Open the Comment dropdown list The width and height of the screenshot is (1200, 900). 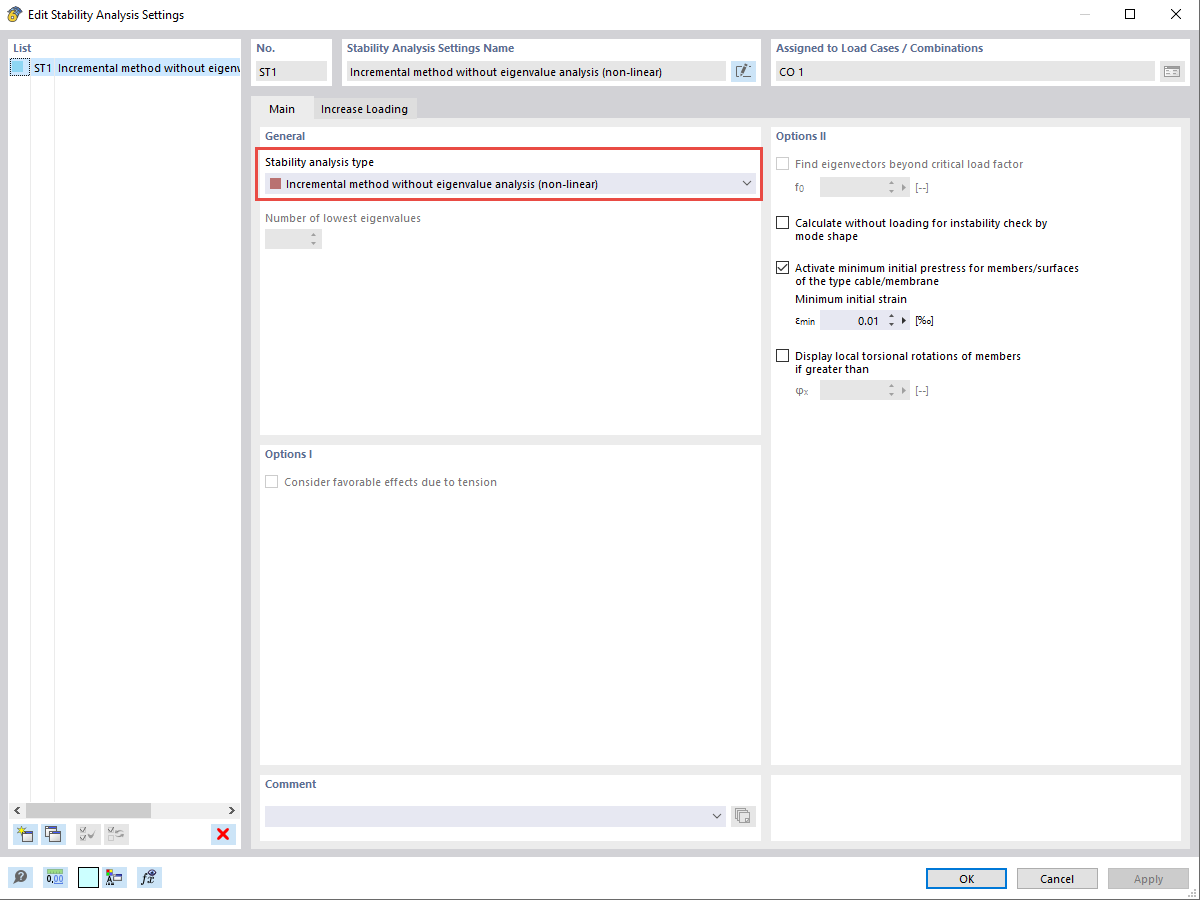pyautogui.click(x=717, y=816)
